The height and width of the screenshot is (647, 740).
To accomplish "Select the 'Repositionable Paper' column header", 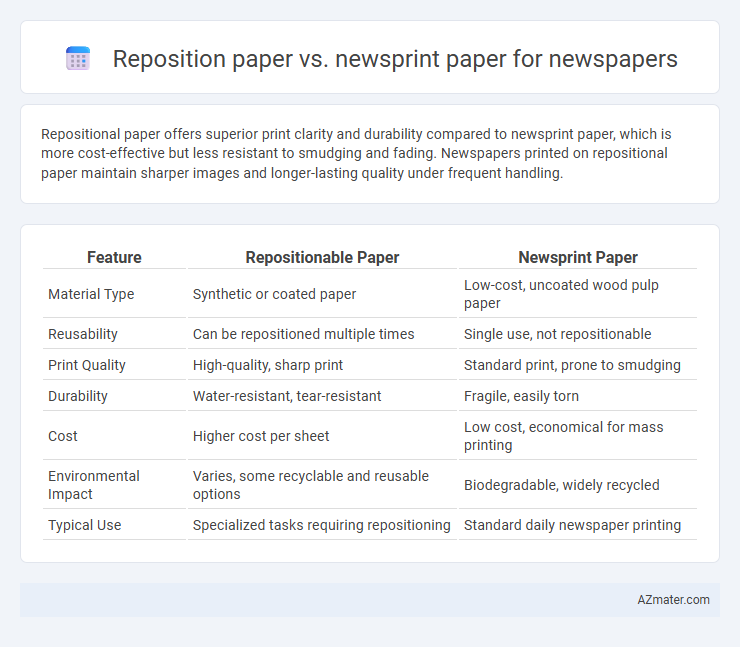I will click(x=322, y=257).
